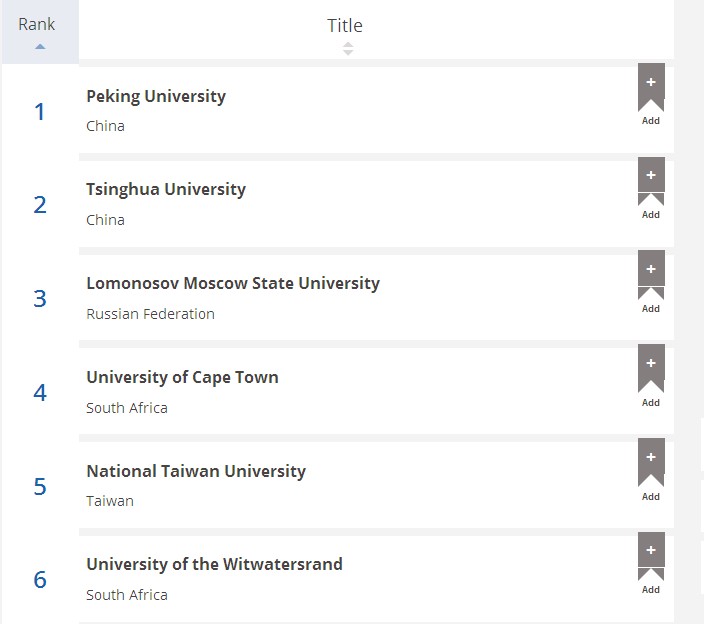Click Add label under Peking University bookmark
This screenshot has width=704, height=624.
click(x=651, y=121)
